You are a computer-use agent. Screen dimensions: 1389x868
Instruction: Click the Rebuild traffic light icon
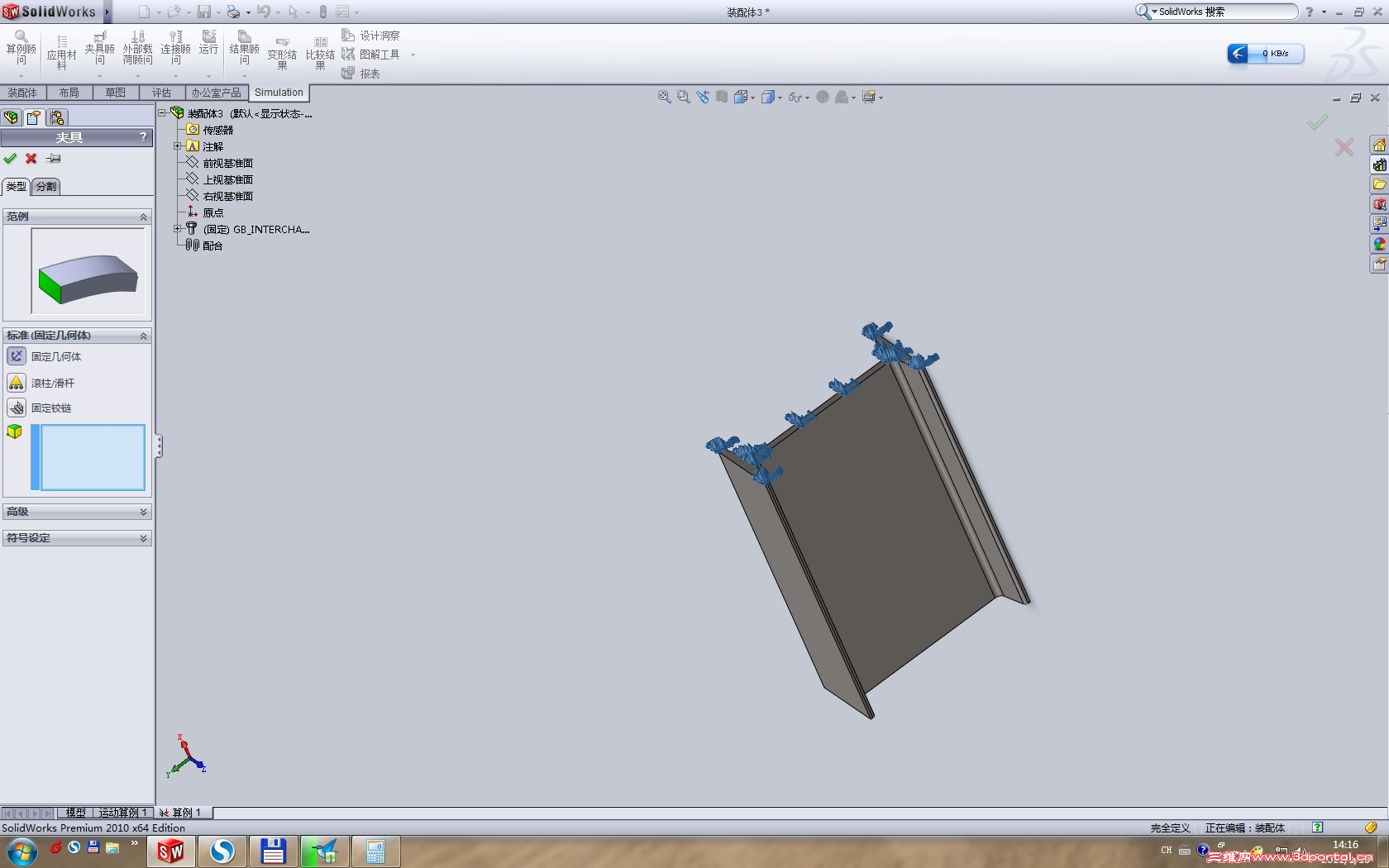point(322,12)
